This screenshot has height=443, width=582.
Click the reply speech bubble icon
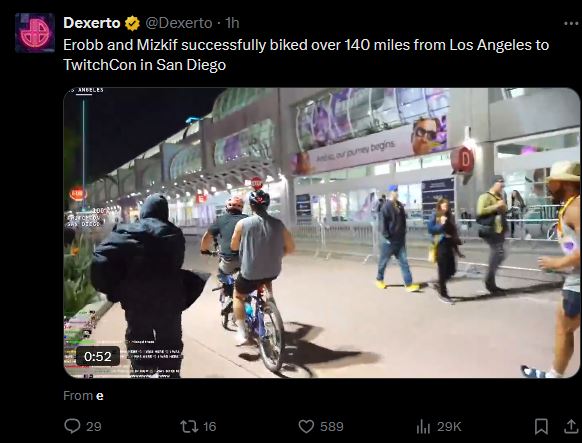72,426
